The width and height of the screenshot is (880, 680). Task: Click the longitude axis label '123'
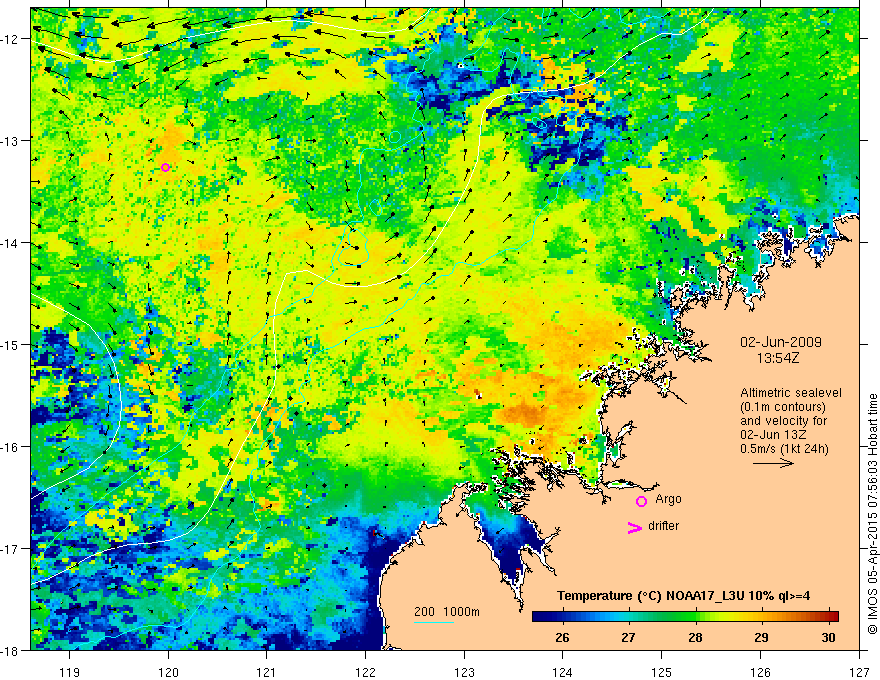pyautogui.click(x=464, y=672)
